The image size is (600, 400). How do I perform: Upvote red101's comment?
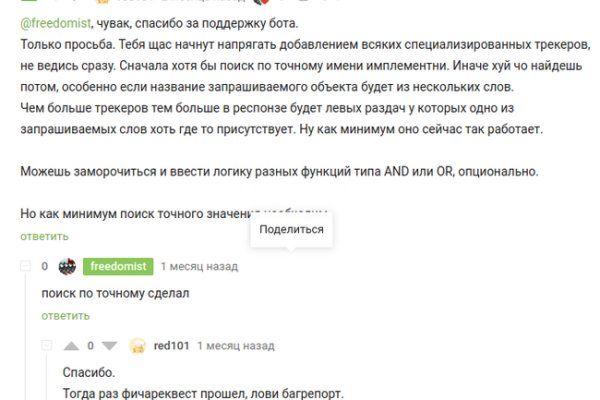coord(71,346)
